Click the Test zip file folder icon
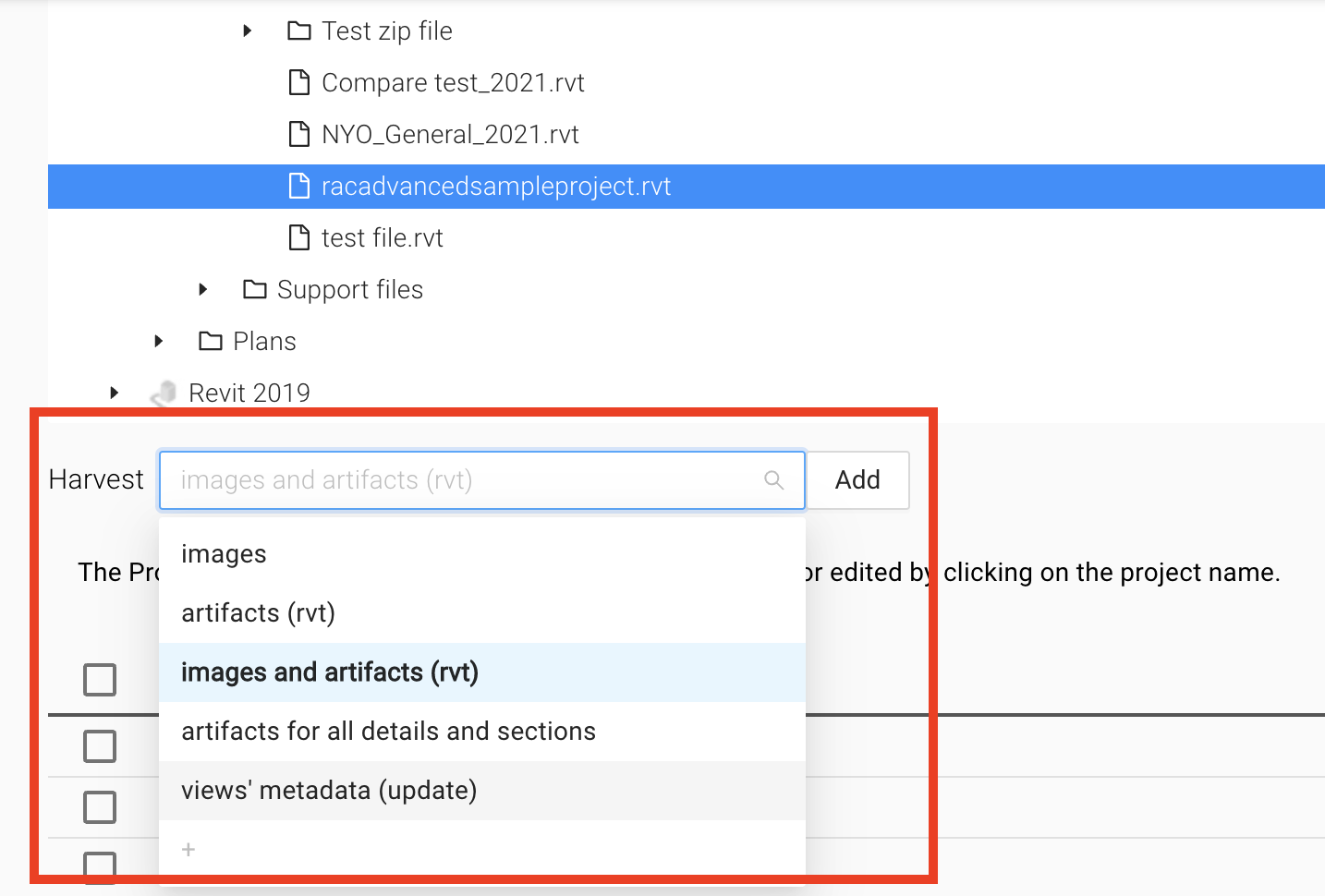The width and height of the screenshot is (1325, 896). [298, 31]
